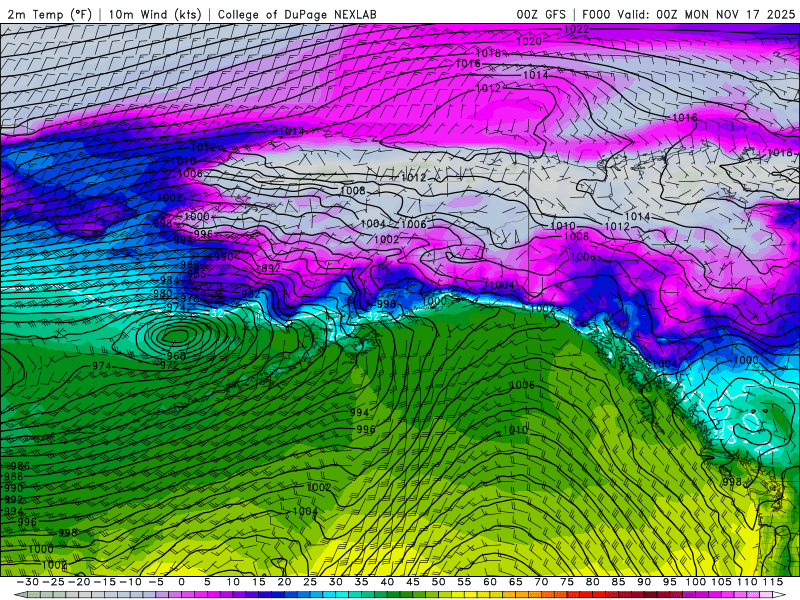
Task: Click the 90 value on temperature scale
Action: (x=644, y=582)
